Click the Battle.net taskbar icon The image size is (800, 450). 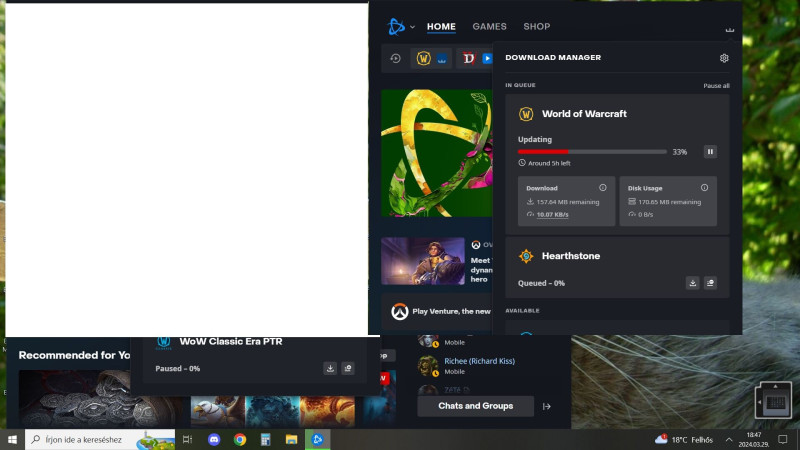point(317,439)
